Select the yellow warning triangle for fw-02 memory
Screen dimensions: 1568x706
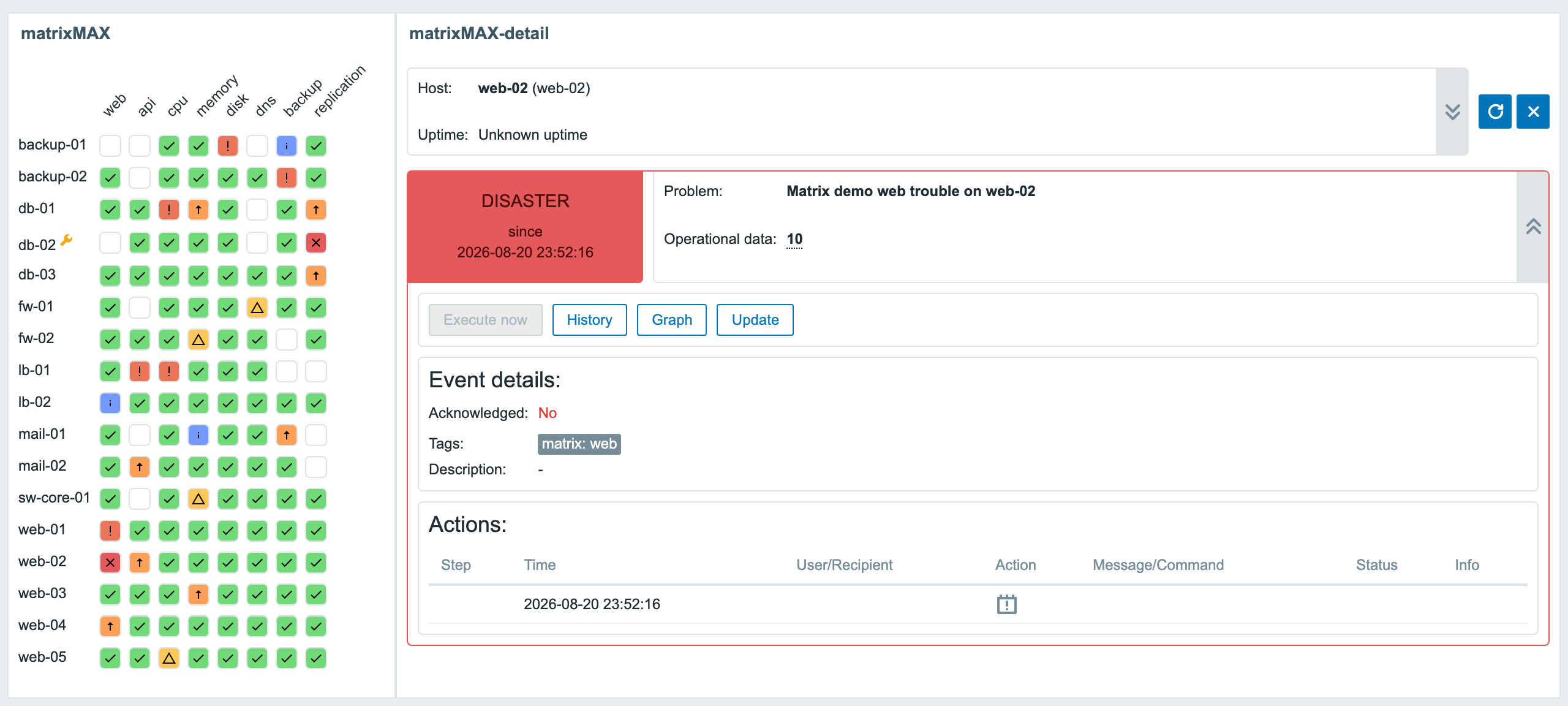pos(198,340)
